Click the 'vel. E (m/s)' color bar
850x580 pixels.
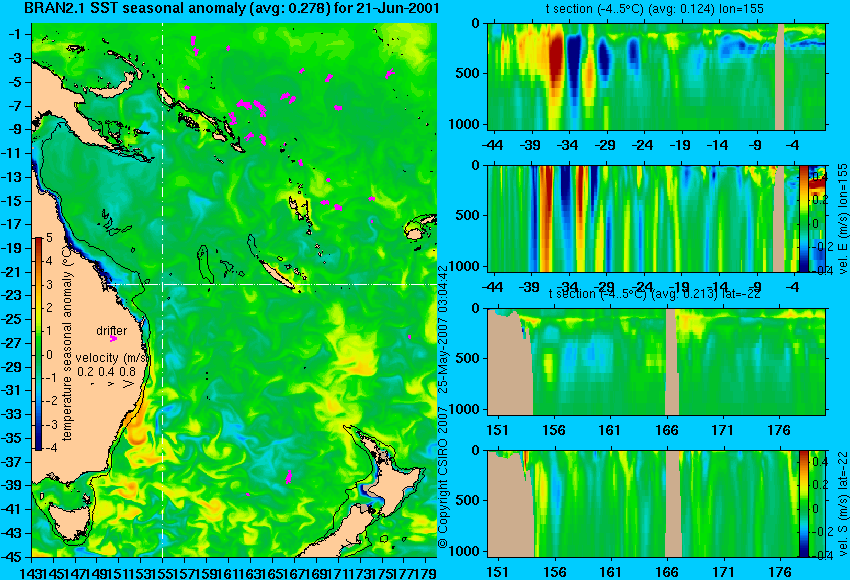[803, 218]
